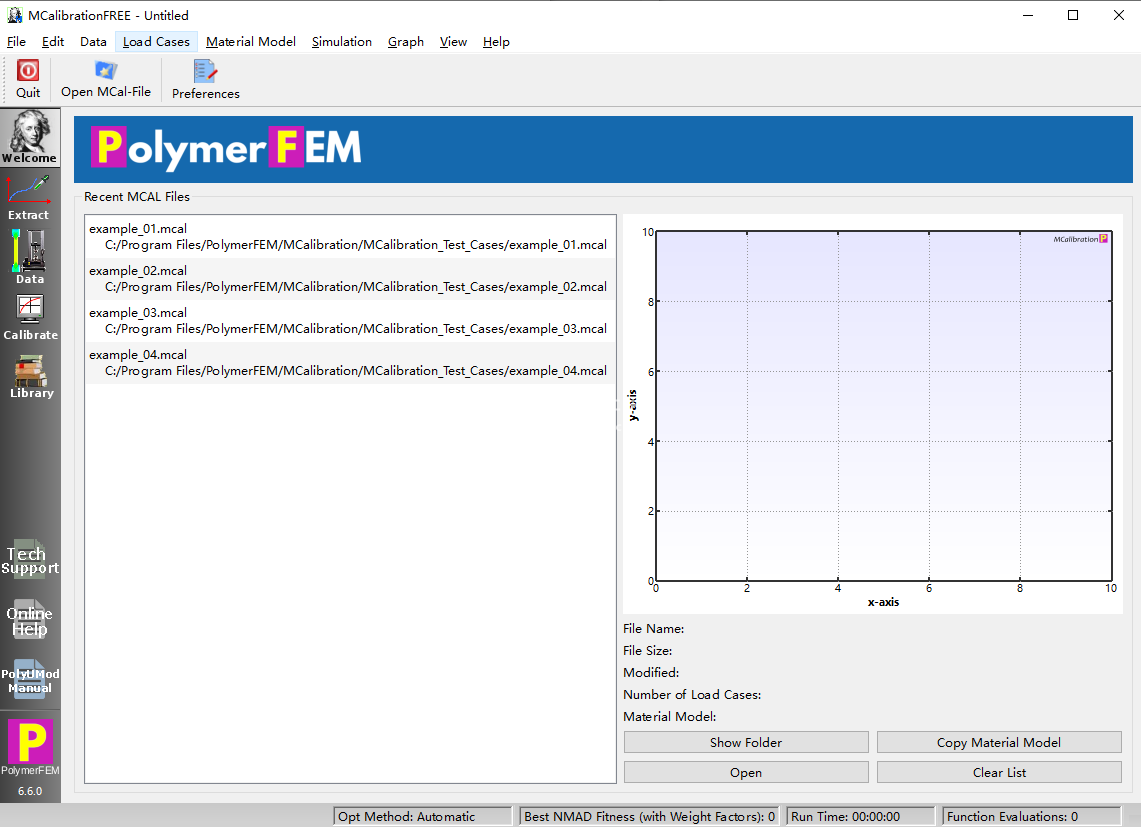The image size is (1141, 827).
Task: Open the Edit menu
Action: [52, 41]
